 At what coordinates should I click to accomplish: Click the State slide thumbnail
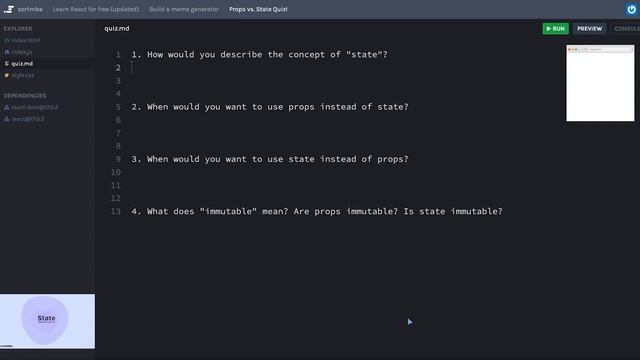pos(47,321)
